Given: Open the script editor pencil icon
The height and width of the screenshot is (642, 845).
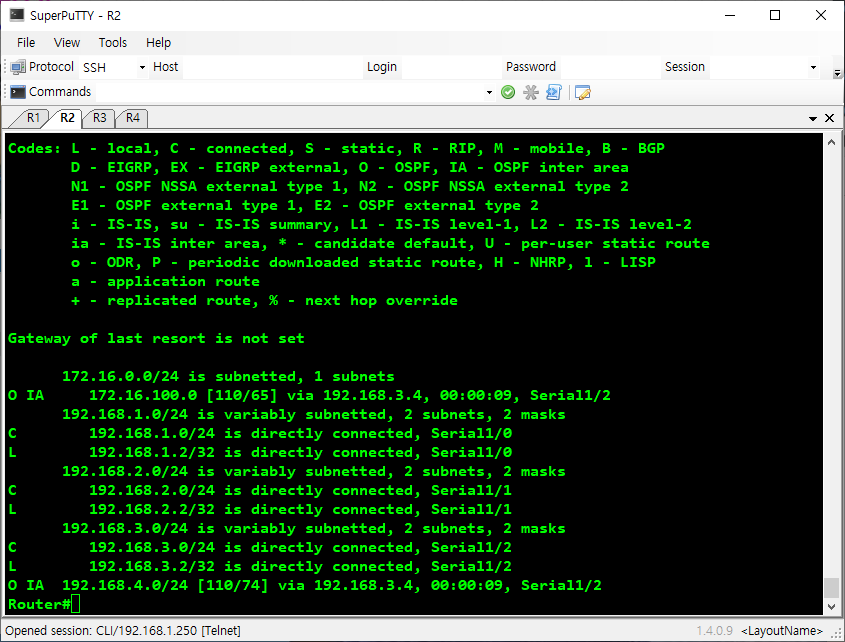Looking at the screenshot, I should click(583, 92).
